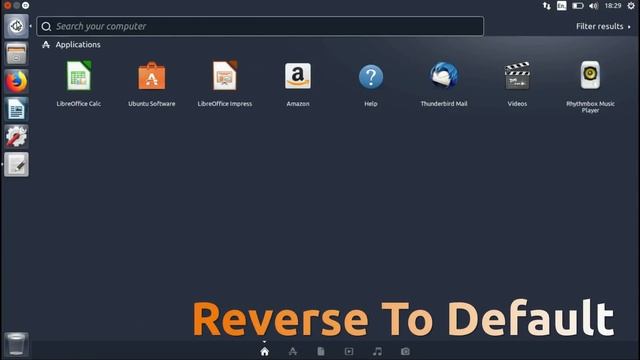Open the battery indicator

[578, 6]
